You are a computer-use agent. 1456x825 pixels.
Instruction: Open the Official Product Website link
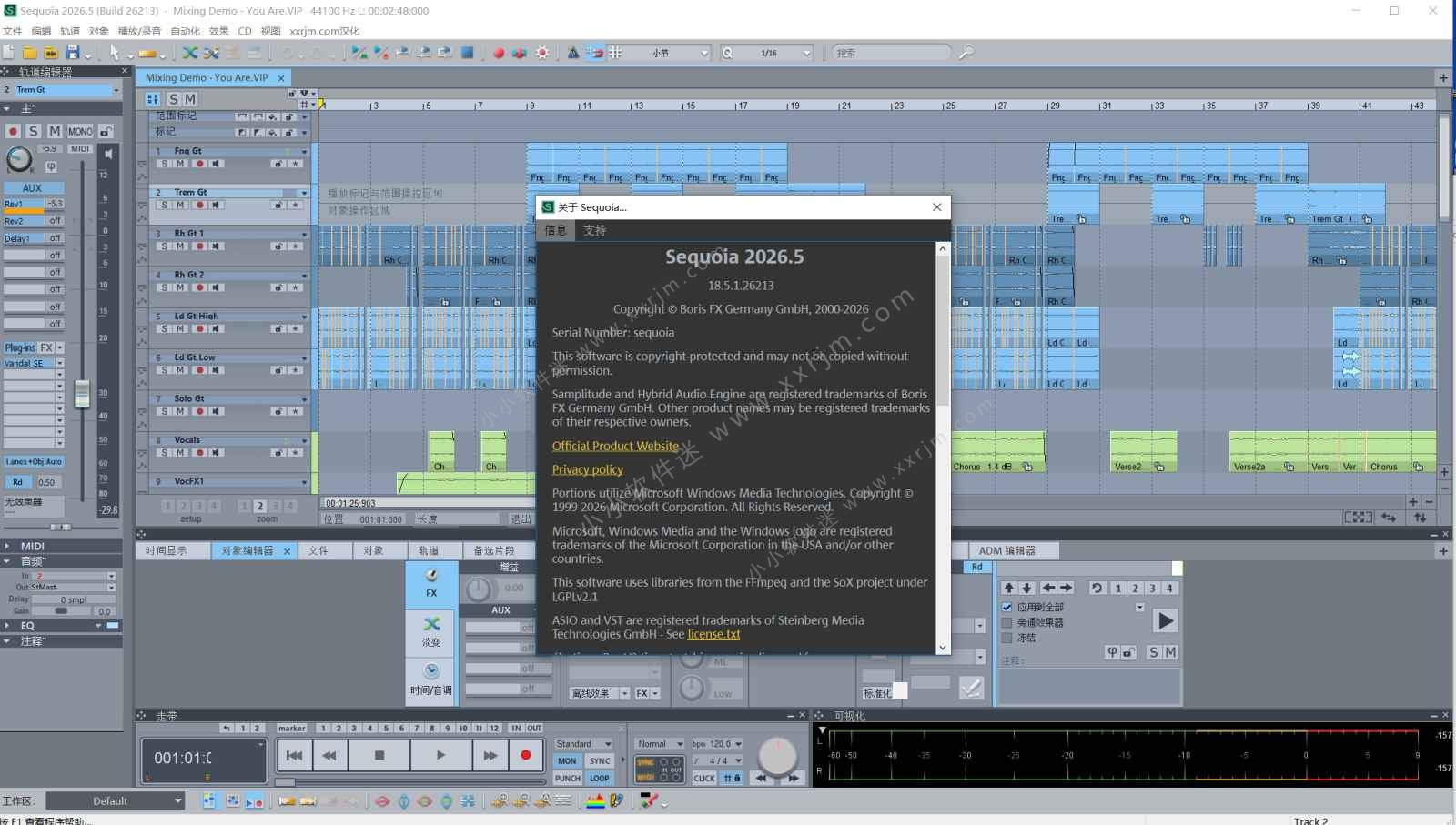pyautogui.click(x=615, y=446)
